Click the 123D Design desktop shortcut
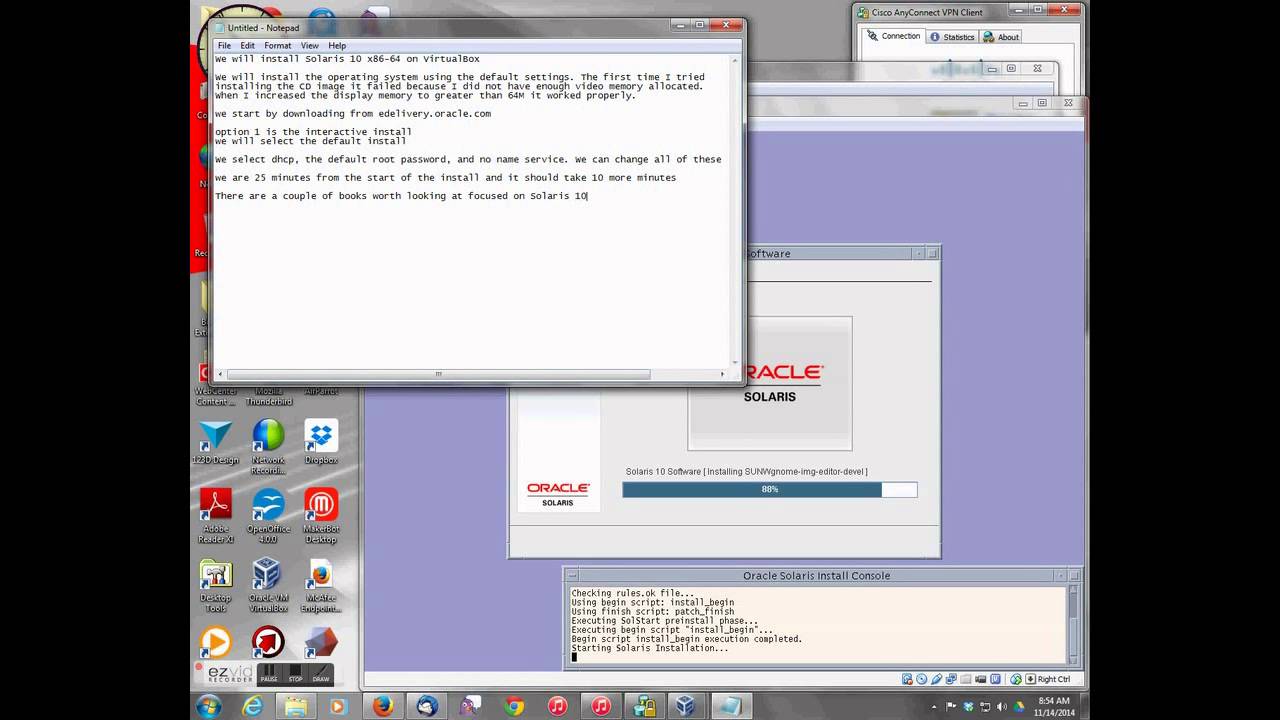 point(215,443)
